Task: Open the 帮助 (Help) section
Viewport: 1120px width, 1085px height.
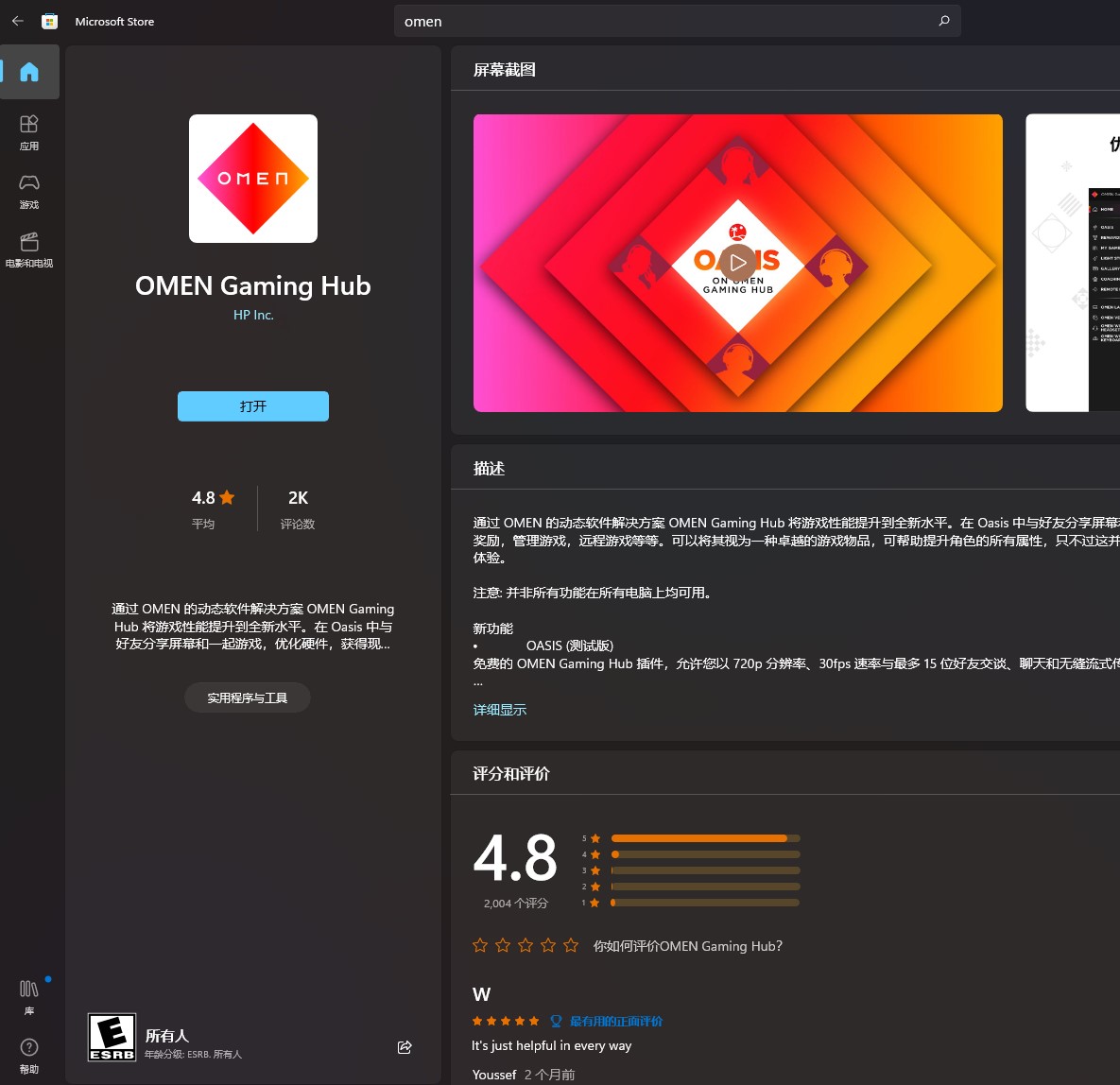Action: (29, 1056)
